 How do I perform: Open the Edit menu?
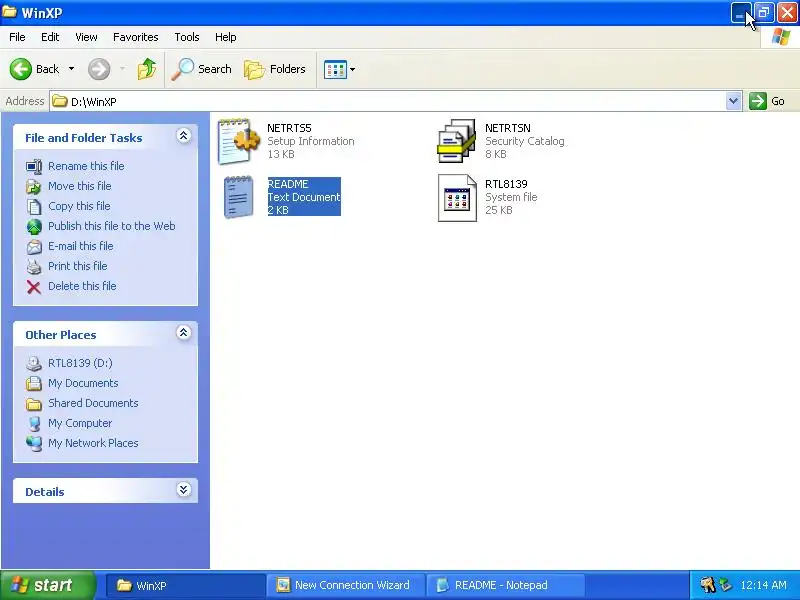pos(50,37)
